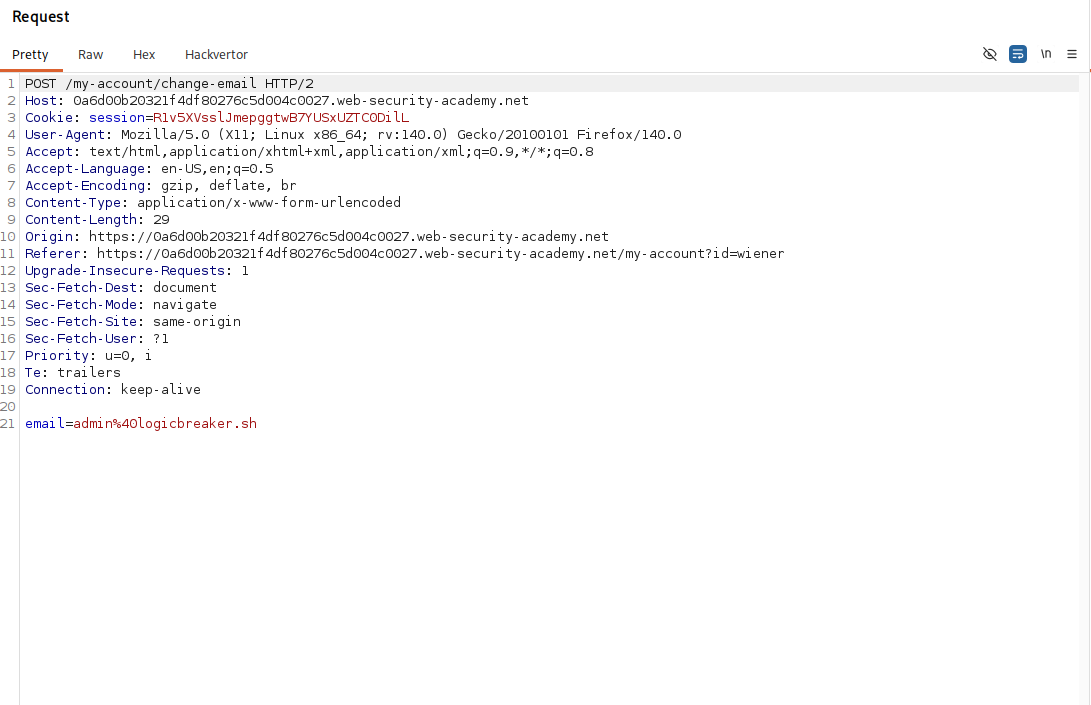Click the Host header value
Screen dimensions: 1091x705
[x=301, y=101]
